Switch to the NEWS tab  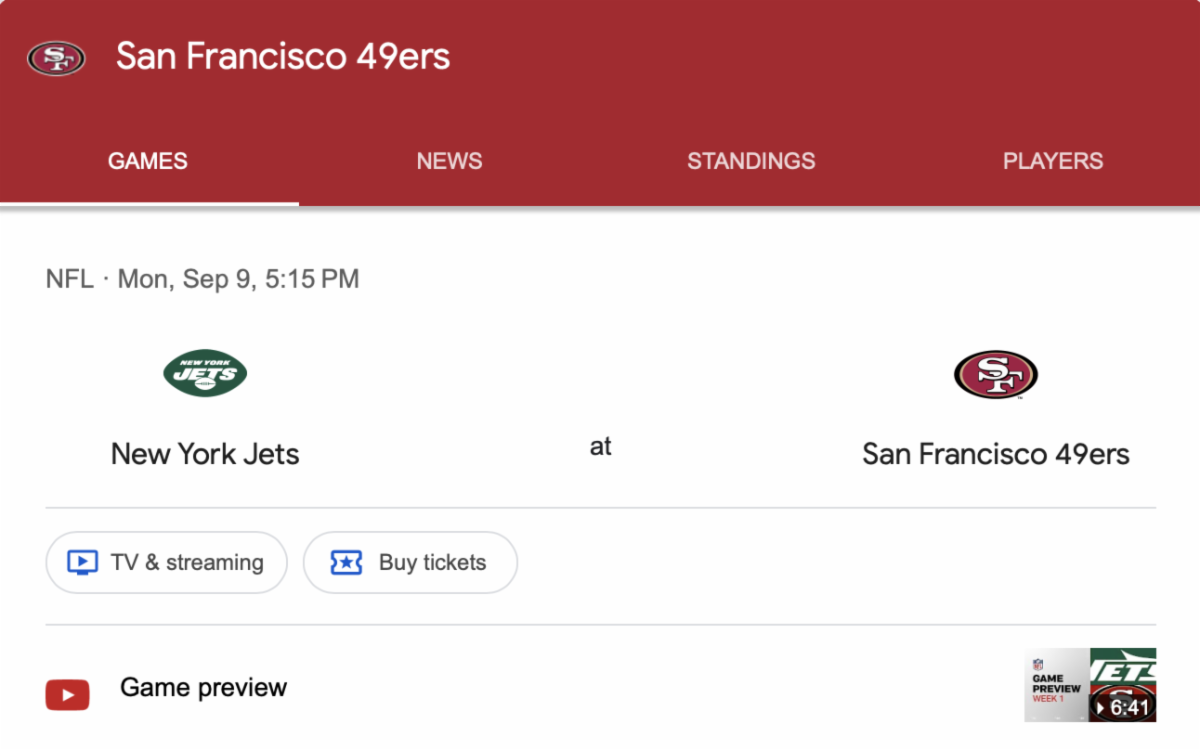point(449,161)
